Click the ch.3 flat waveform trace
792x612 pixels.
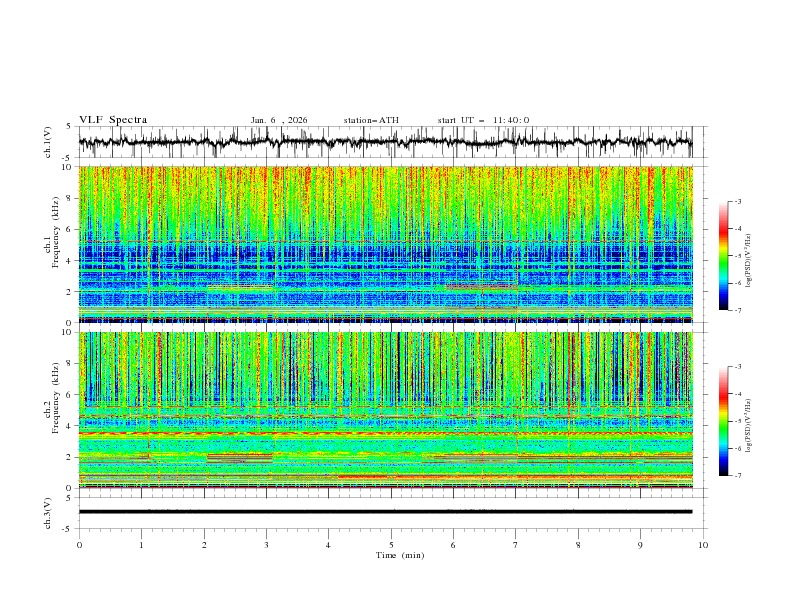385,512
